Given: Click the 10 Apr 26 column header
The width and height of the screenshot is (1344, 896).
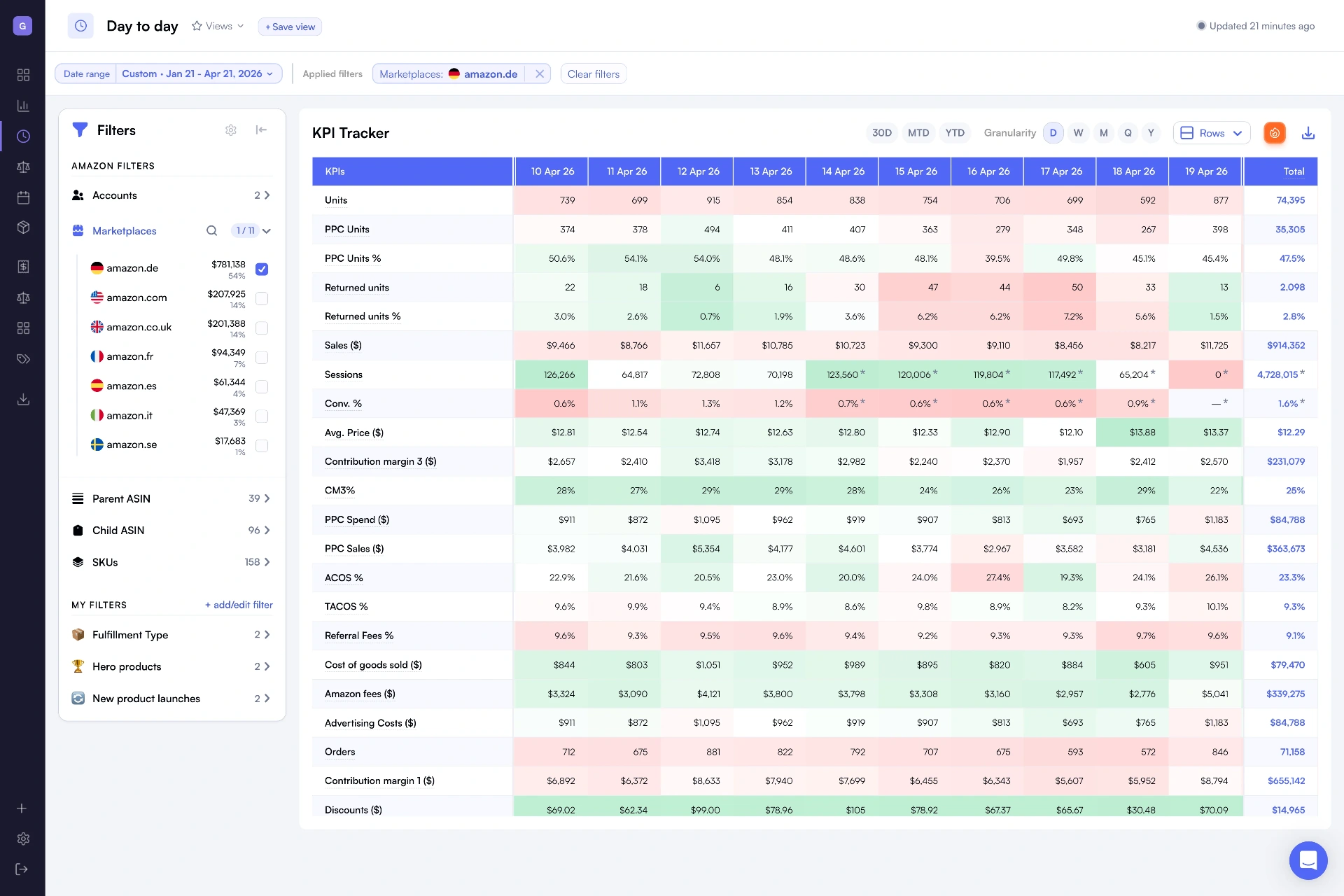Looking at the screenshot, I should [552, 171].
